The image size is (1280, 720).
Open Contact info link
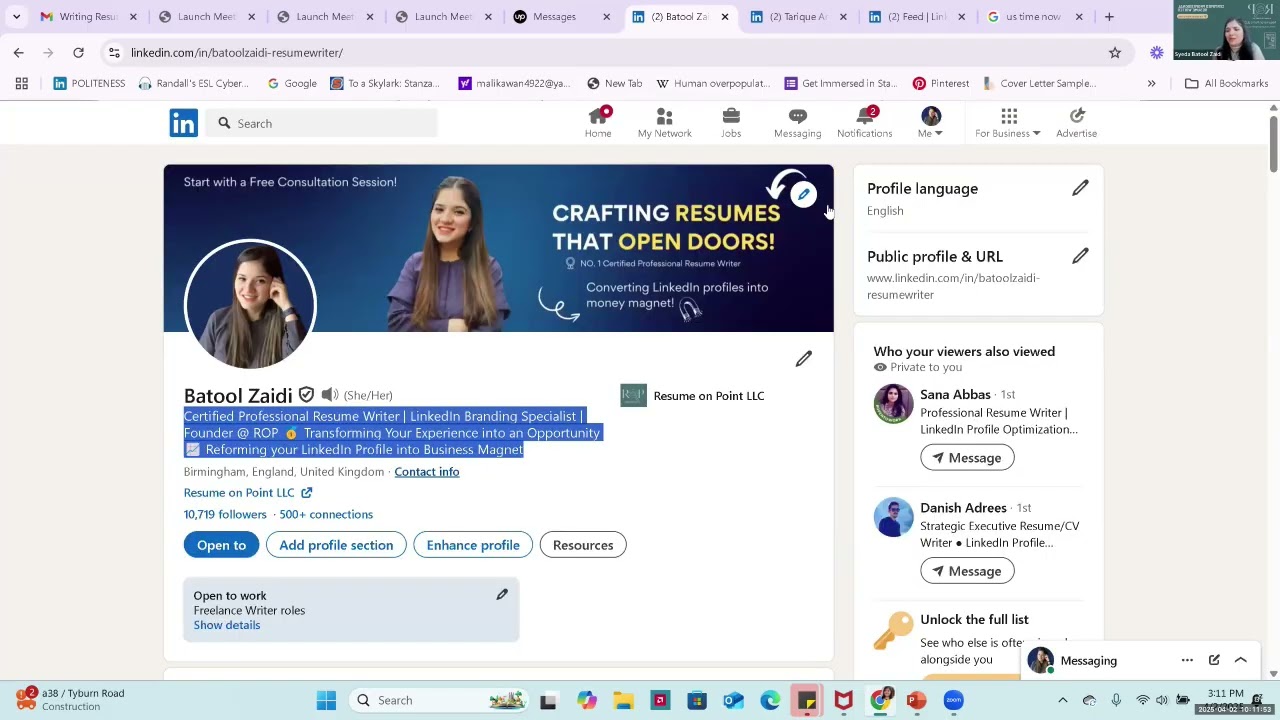427,472
